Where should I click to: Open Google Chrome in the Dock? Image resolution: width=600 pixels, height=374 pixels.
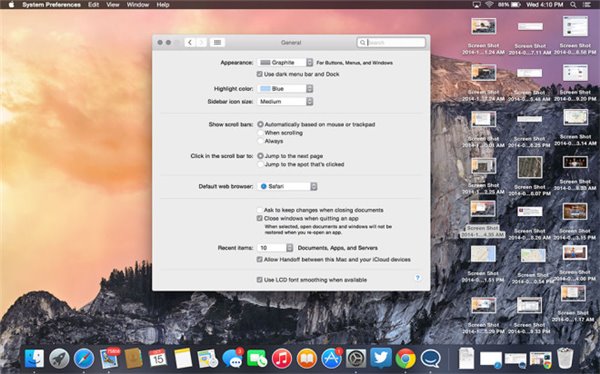click(406, 359)
